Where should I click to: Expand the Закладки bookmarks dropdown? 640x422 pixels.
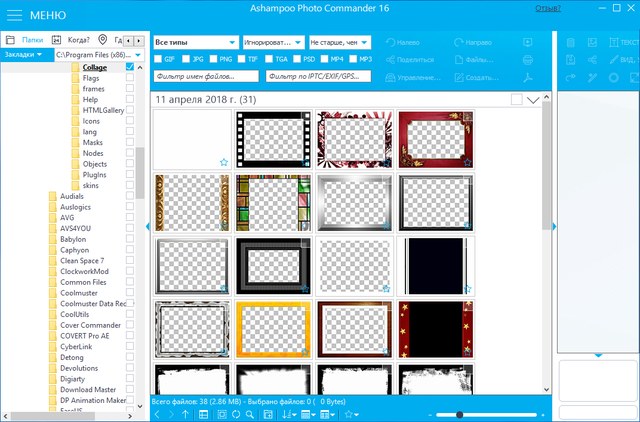[24, 54]
